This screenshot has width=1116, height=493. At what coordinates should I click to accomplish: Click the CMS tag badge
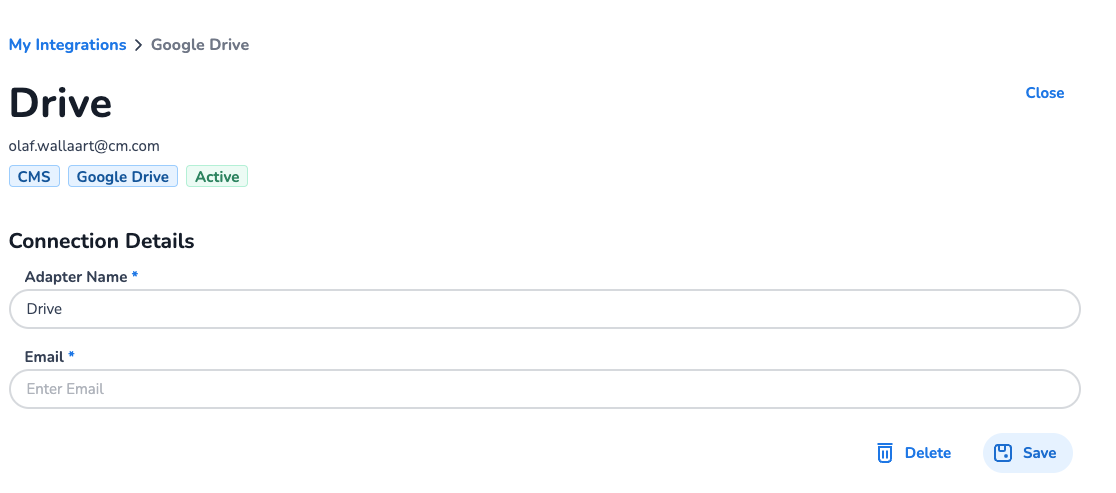point(34,176)
